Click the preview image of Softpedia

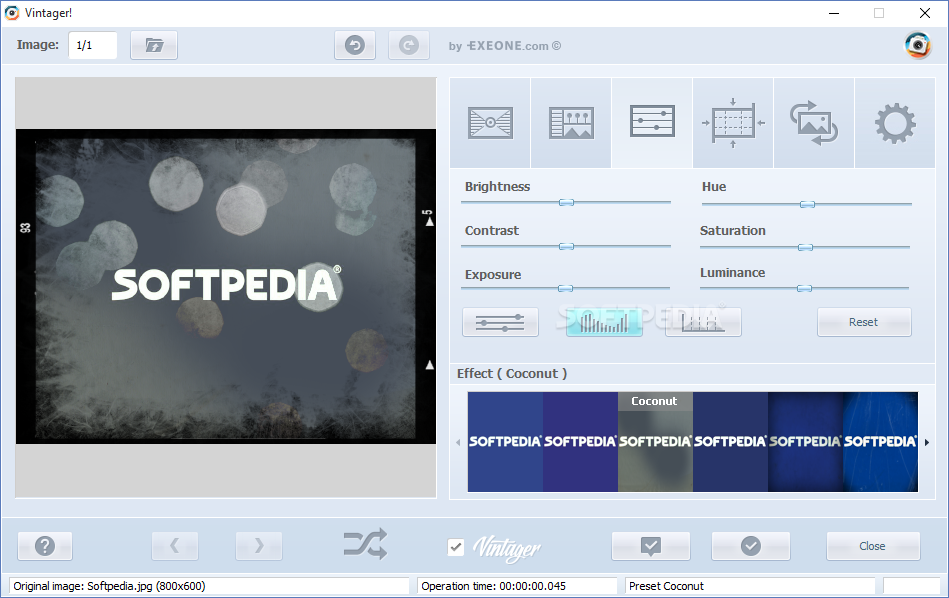pyautogui.click(x=226, y=286)
